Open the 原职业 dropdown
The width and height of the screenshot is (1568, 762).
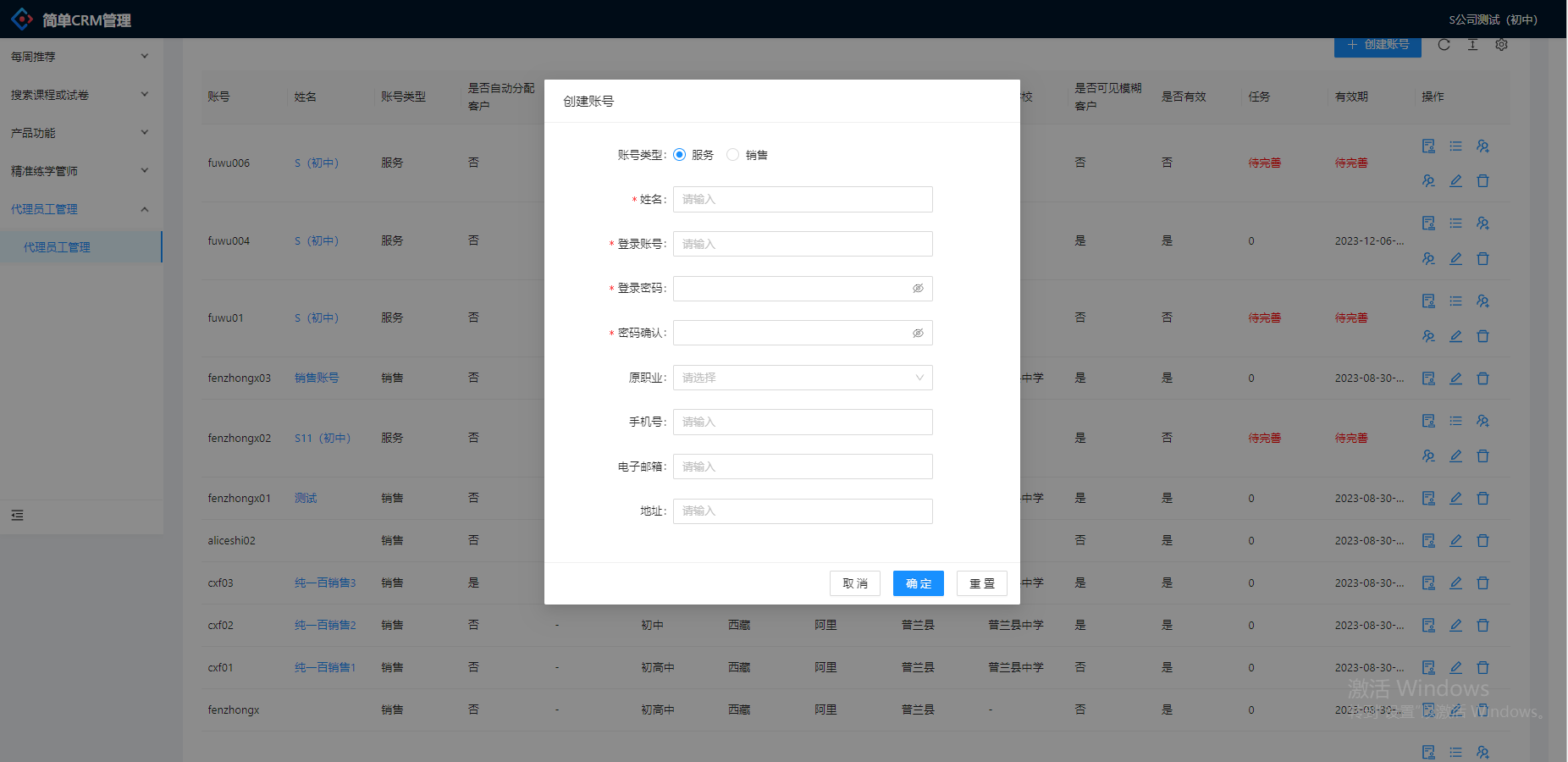[x=802, y=378]
